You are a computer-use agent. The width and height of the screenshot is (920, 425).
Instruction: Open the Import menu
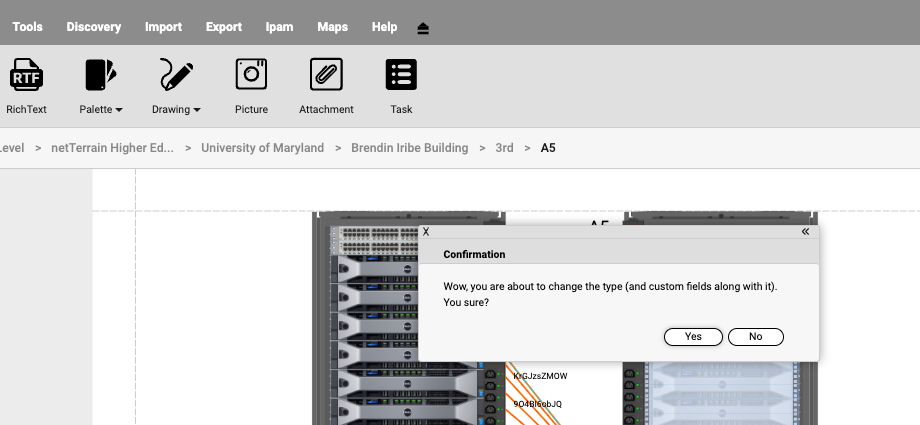(x=163, y=27)
